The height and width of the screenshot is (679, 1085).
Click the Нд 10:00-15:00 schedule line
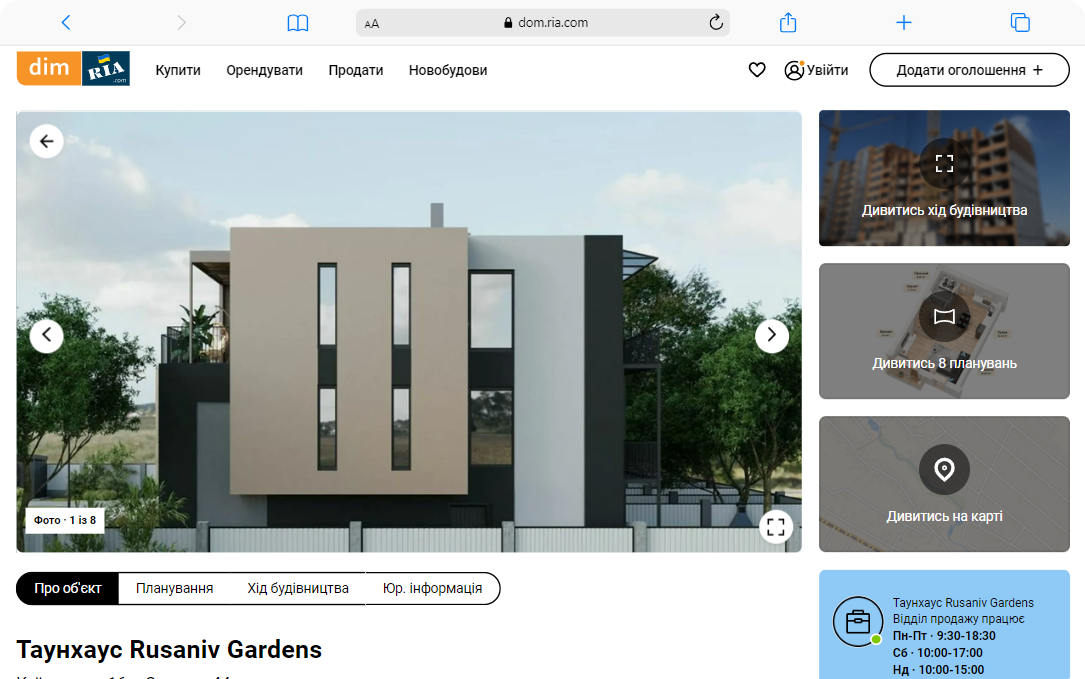pos(938,669)
